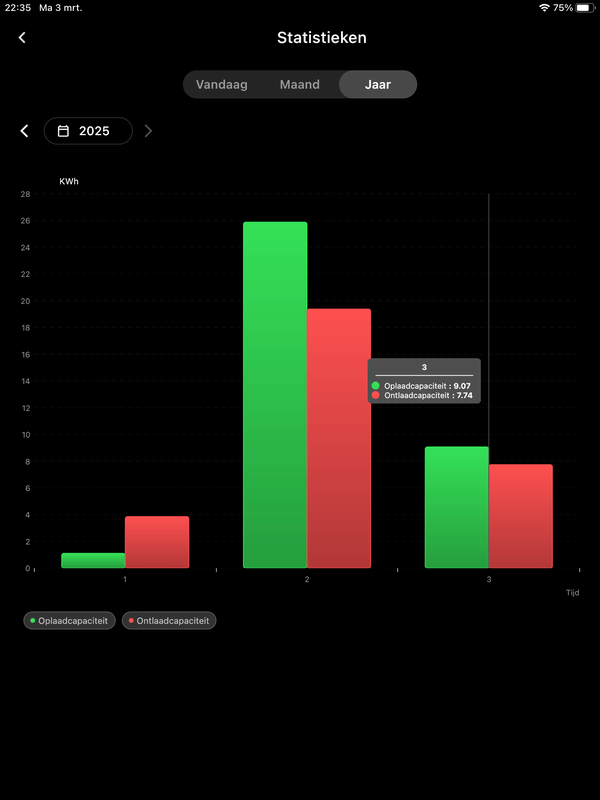This screenshot has width=600, height=800.
Task: Tap the tooltip header number 3
Action: (424, 367)
